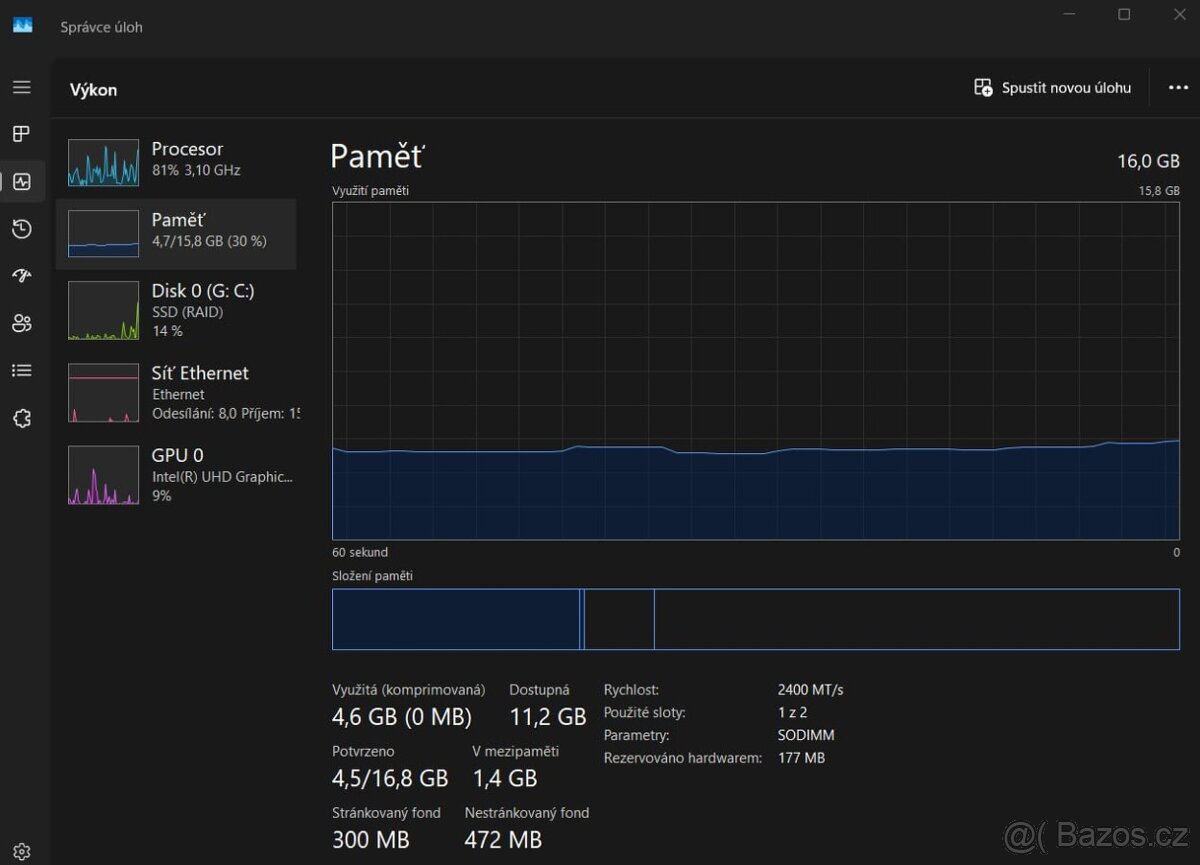The height and width of the screenshot is (865, 1200).
Task: Select GPU 0 performance entry
Action: [176, 474]
